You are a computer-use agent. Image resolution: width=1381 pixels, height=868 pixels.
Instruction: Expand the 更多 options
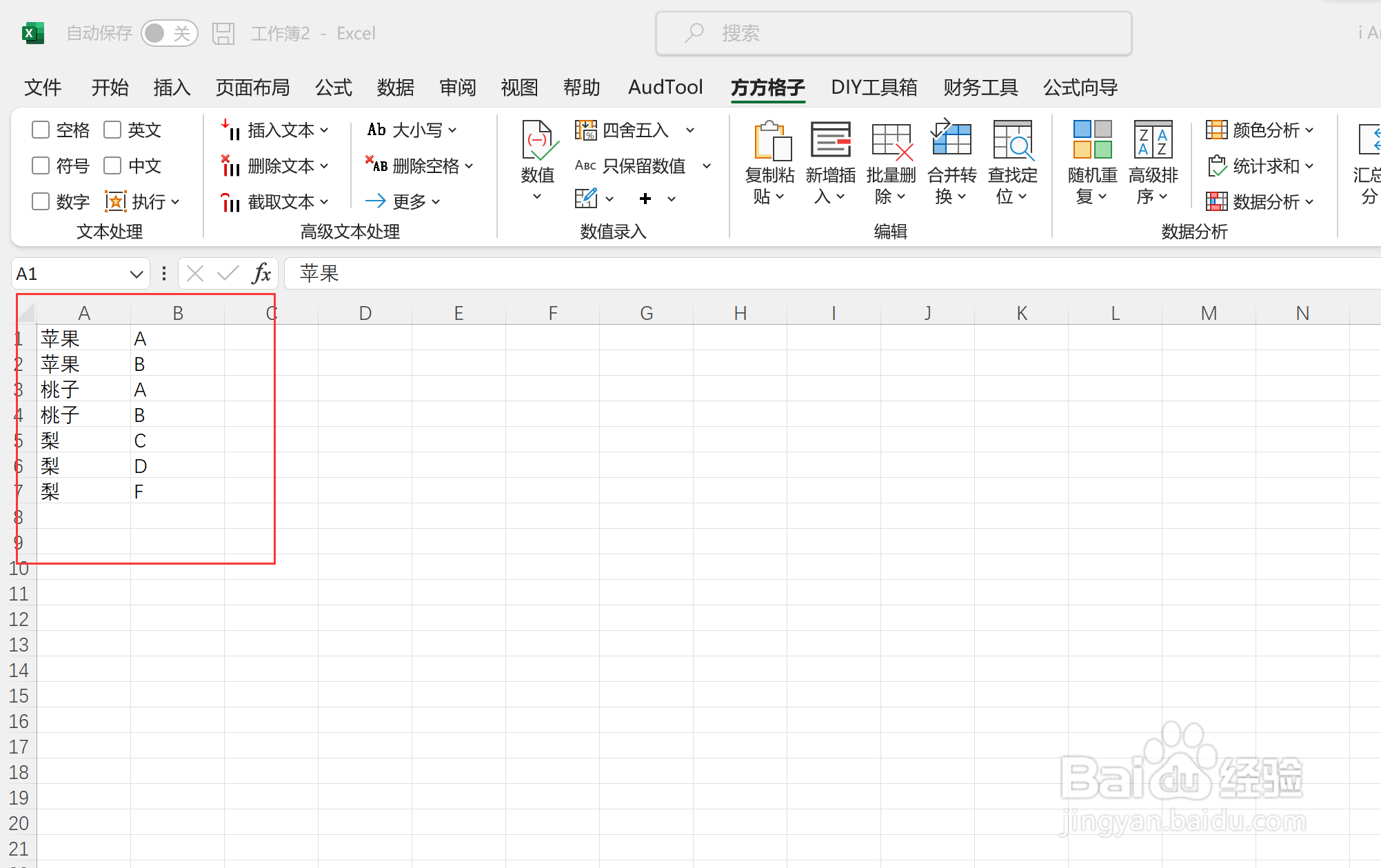pyautogui.click(x=403, y=201)
